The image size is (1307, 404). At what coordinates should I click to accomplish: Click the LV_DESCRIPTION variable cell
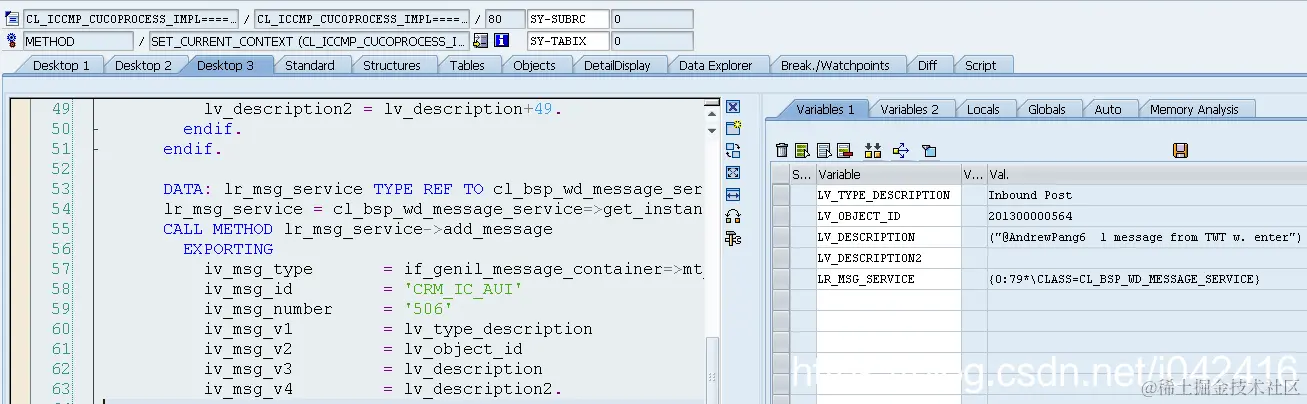click(x=888, y=237)
